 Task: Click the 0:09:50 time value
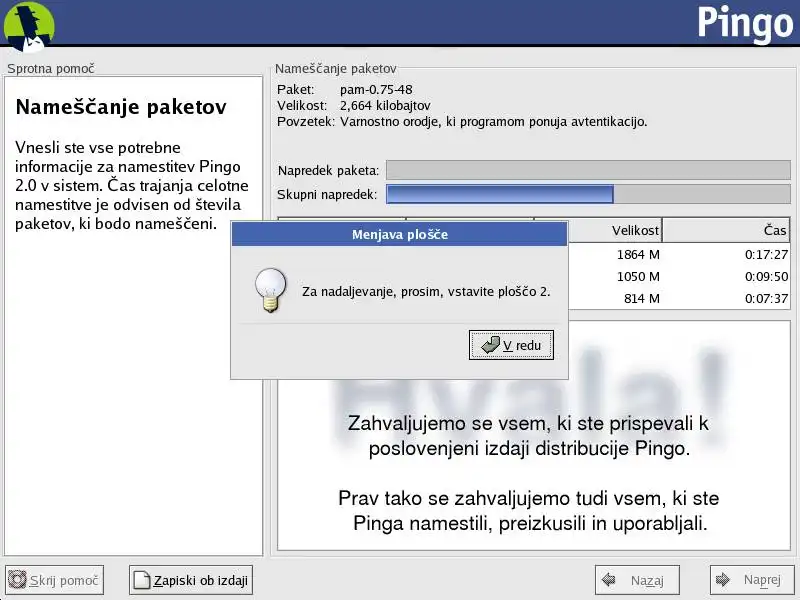pyautogui.click(x=766, y=277)
